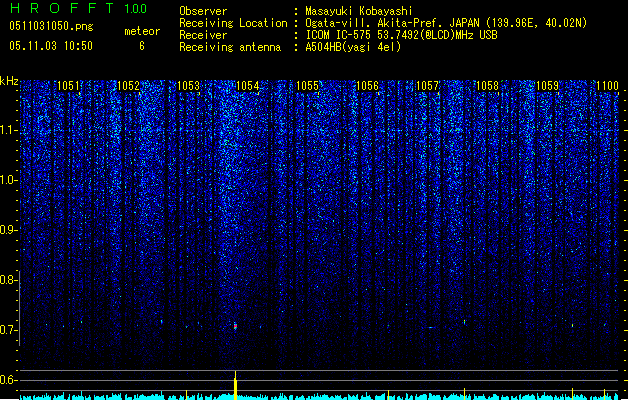Screen dimensions: 629x400
Task: Click the 1055 time marker
Action: 308,86
